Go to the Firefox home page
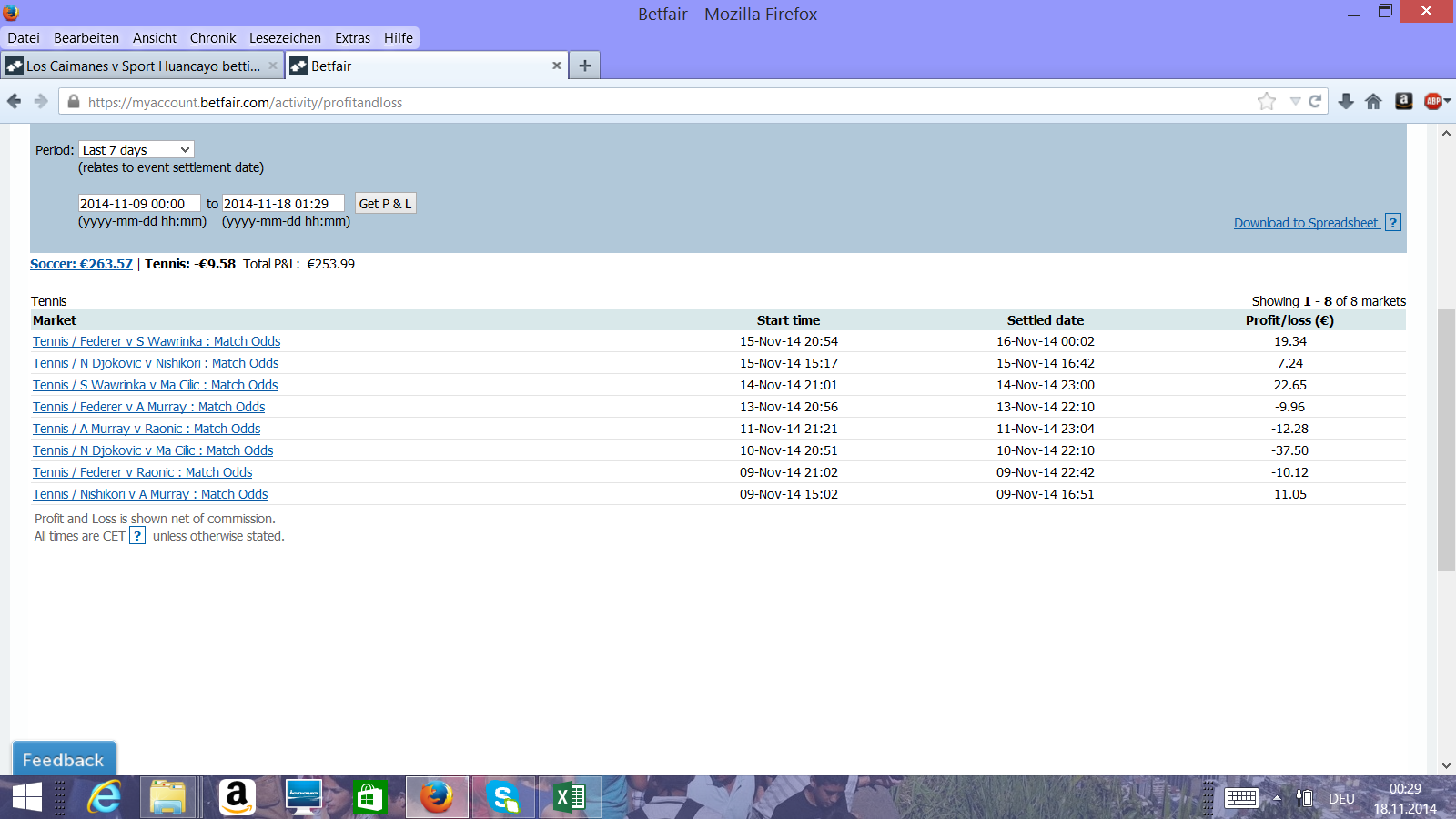This screenshot has width=1456, height=819. tap(1374, 102)
